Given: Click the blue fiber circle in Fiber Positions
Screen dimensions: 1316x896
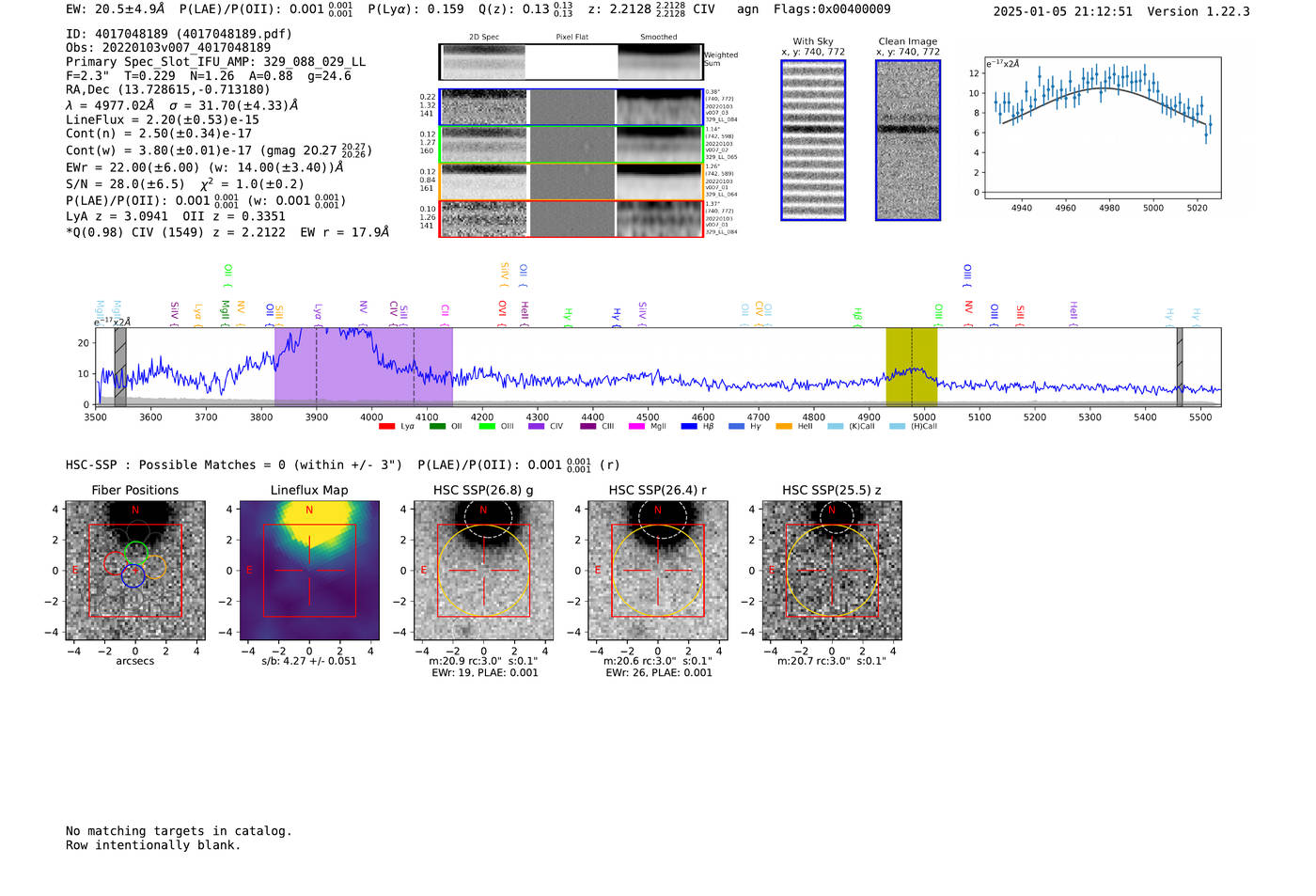Looking at the screenshot, I should (x=133, y=576).
